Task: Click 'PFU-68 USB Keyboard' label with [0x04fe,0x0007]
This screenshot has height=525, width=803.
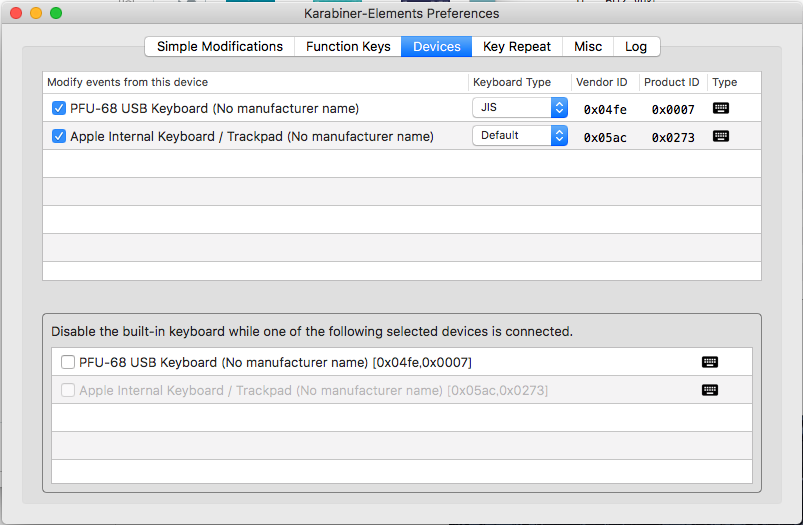Action: 276,363
